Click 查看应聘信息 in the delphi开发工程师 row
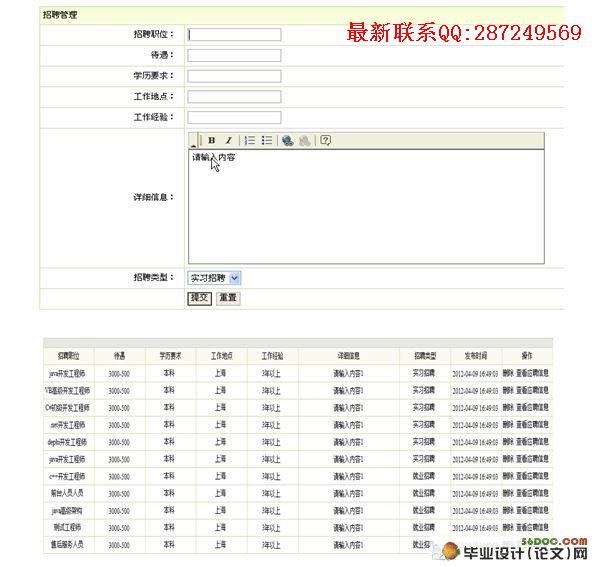Screen dimensions: 596x567 pos(532,442)
